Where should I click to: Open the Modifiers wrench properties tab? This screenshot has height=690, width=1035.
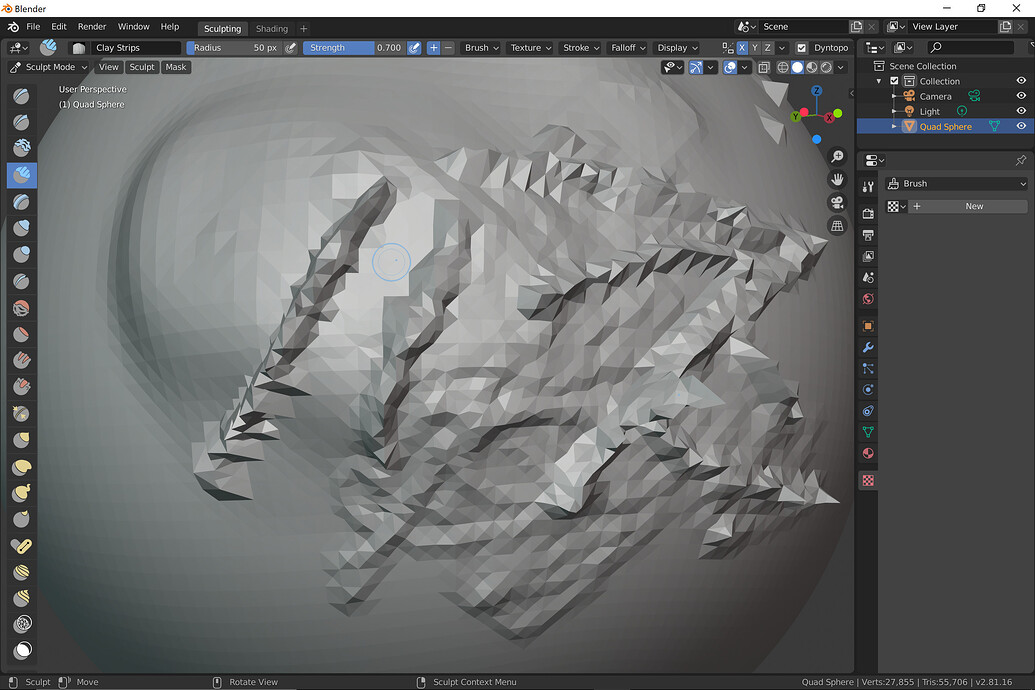pyautogui.click(x=868, y=347)
